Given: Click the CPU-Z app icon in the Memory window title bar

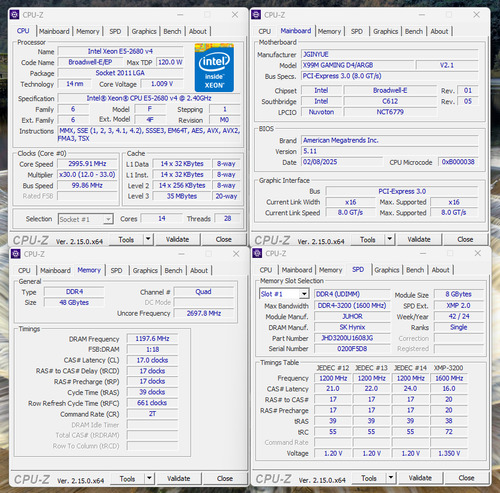Looking at the screenshot, I should 15,254.
